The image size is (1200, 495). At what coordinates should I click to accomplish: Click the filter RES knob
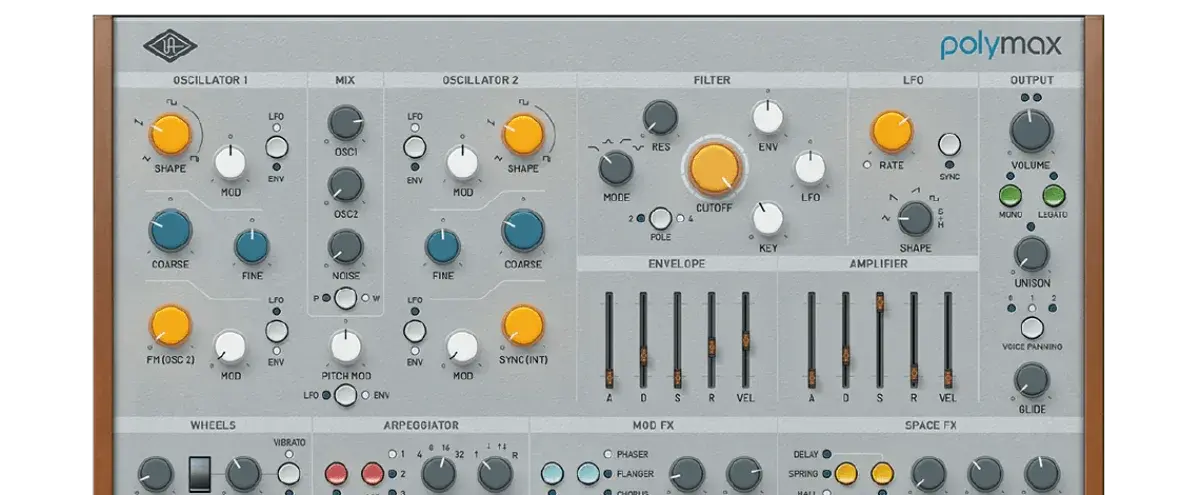[660, 117]
